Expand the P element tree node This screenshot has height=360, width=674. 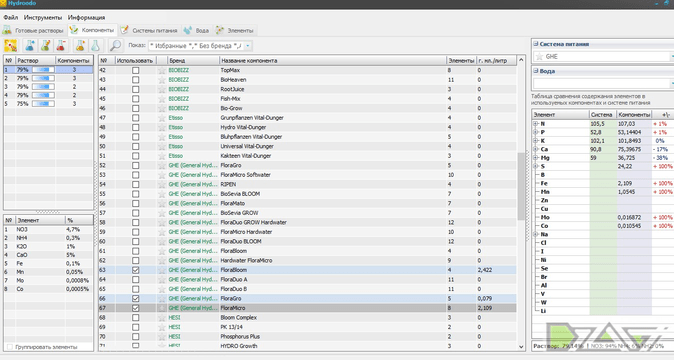click(536, 132)
